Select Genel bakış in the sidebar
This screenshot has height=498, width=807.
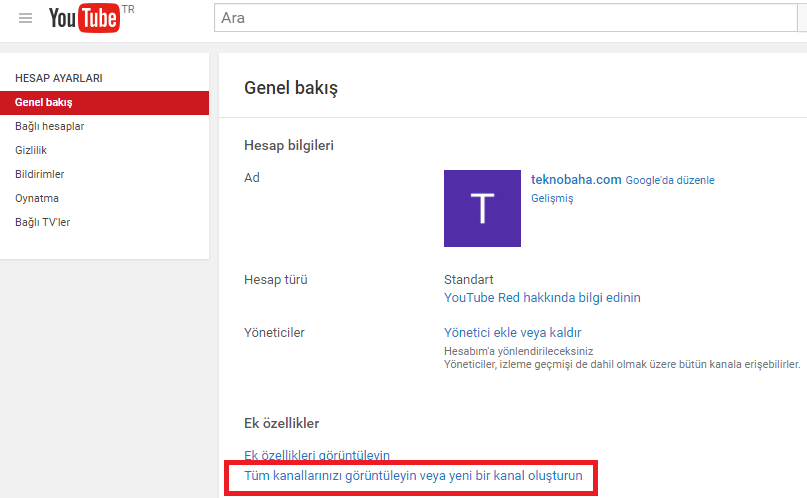tap(104, 102)
